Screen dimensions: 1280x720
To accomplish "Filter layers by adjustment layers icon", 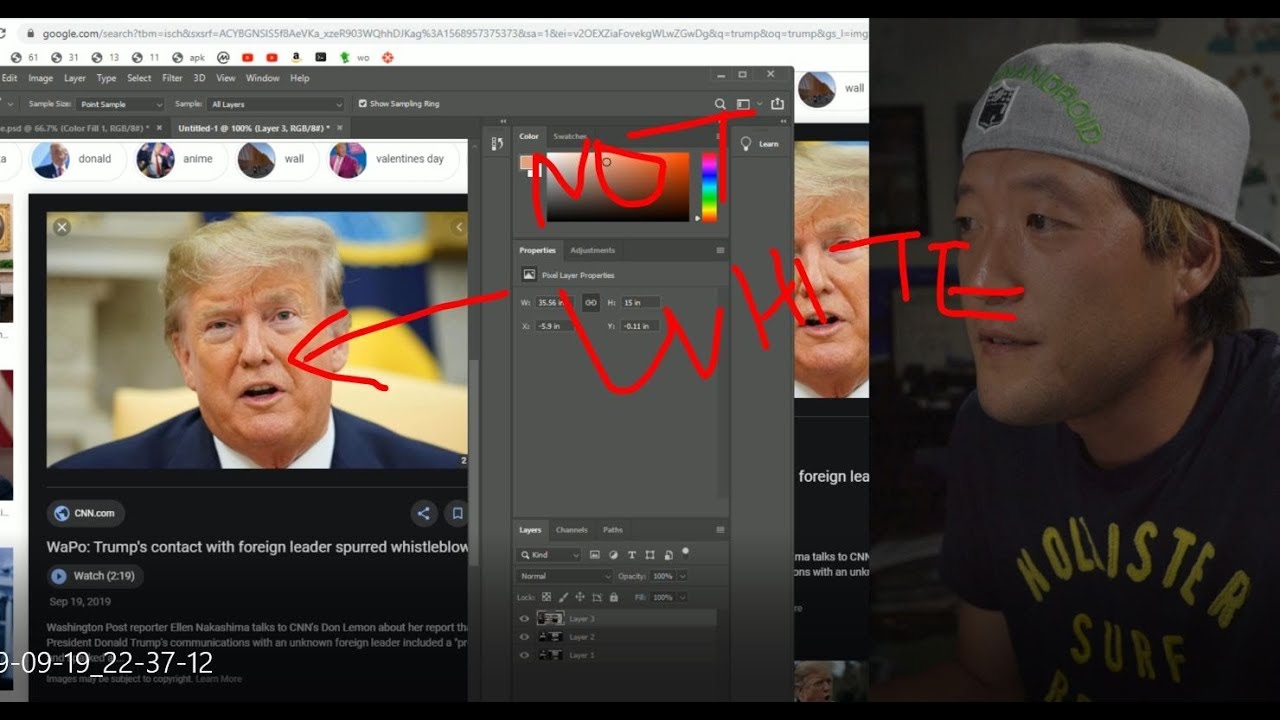I will point(613,555).
